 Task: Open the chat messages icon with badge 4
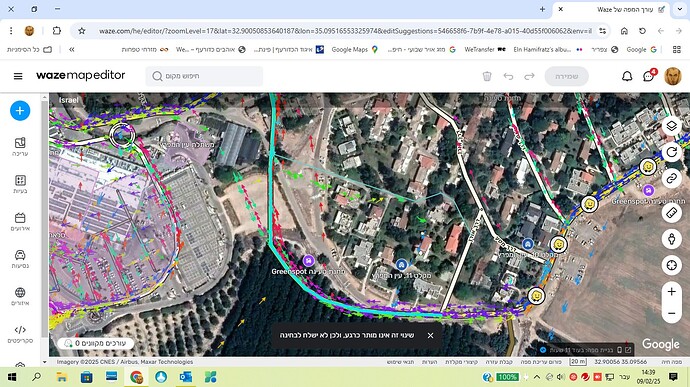[649, 76]
